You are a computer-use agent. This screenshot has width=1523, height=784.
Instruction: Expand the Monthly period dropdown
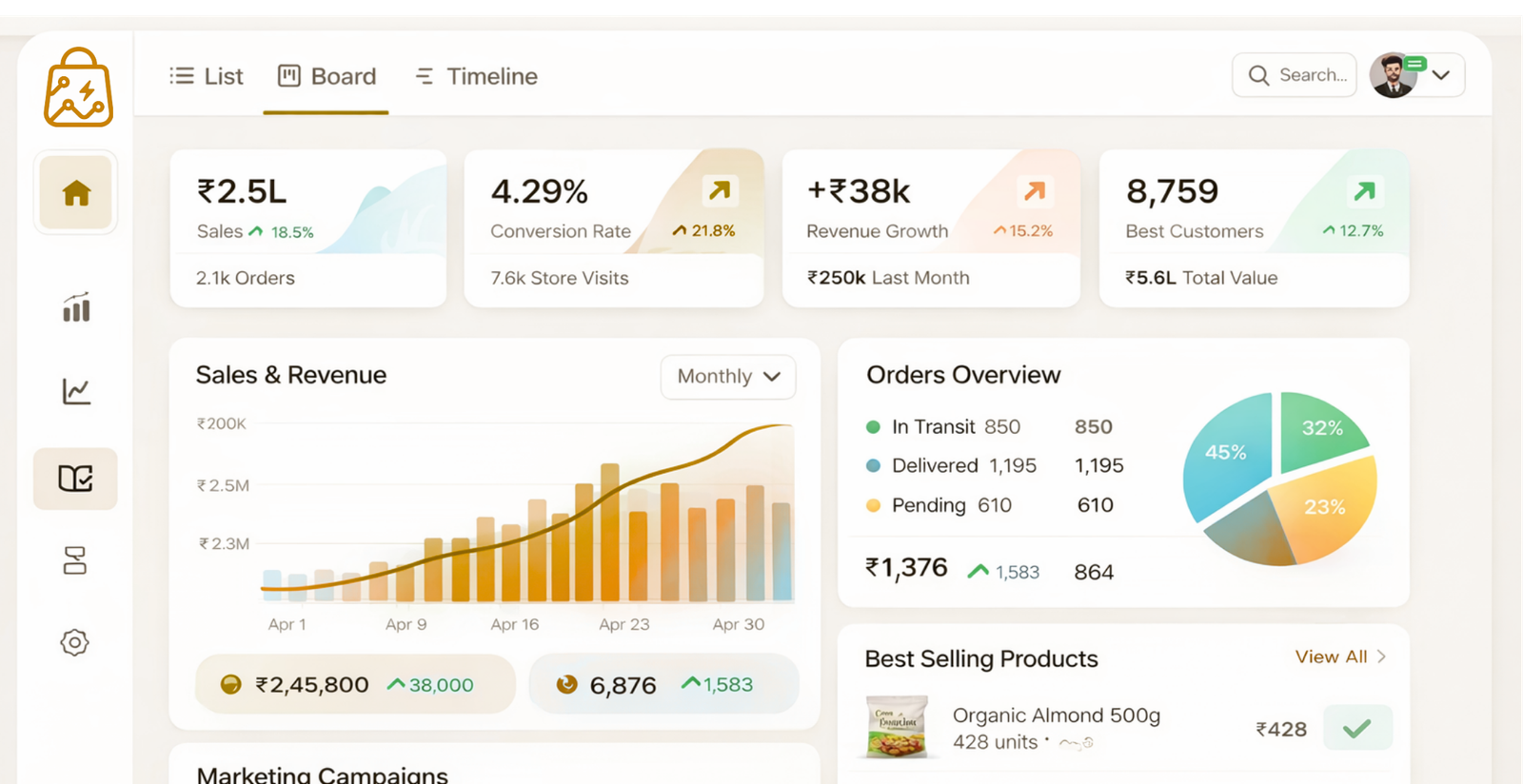(x=728, y=377)
